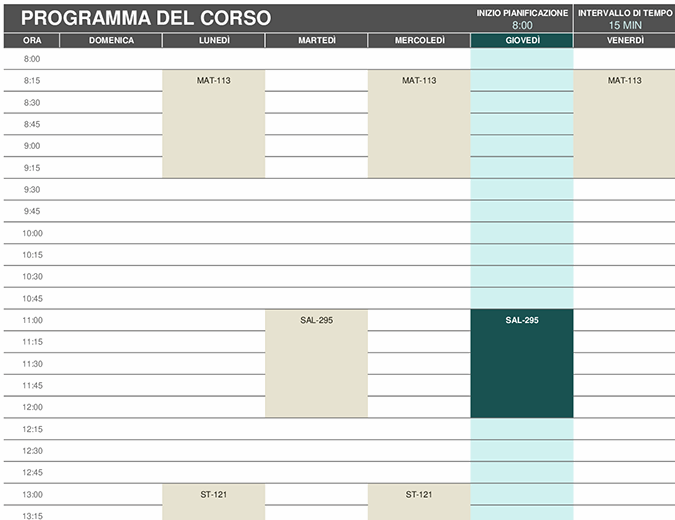Viewport: 675px width, 520px height.
Task: Select the MARTEDÌ column header
Action: 316,41
